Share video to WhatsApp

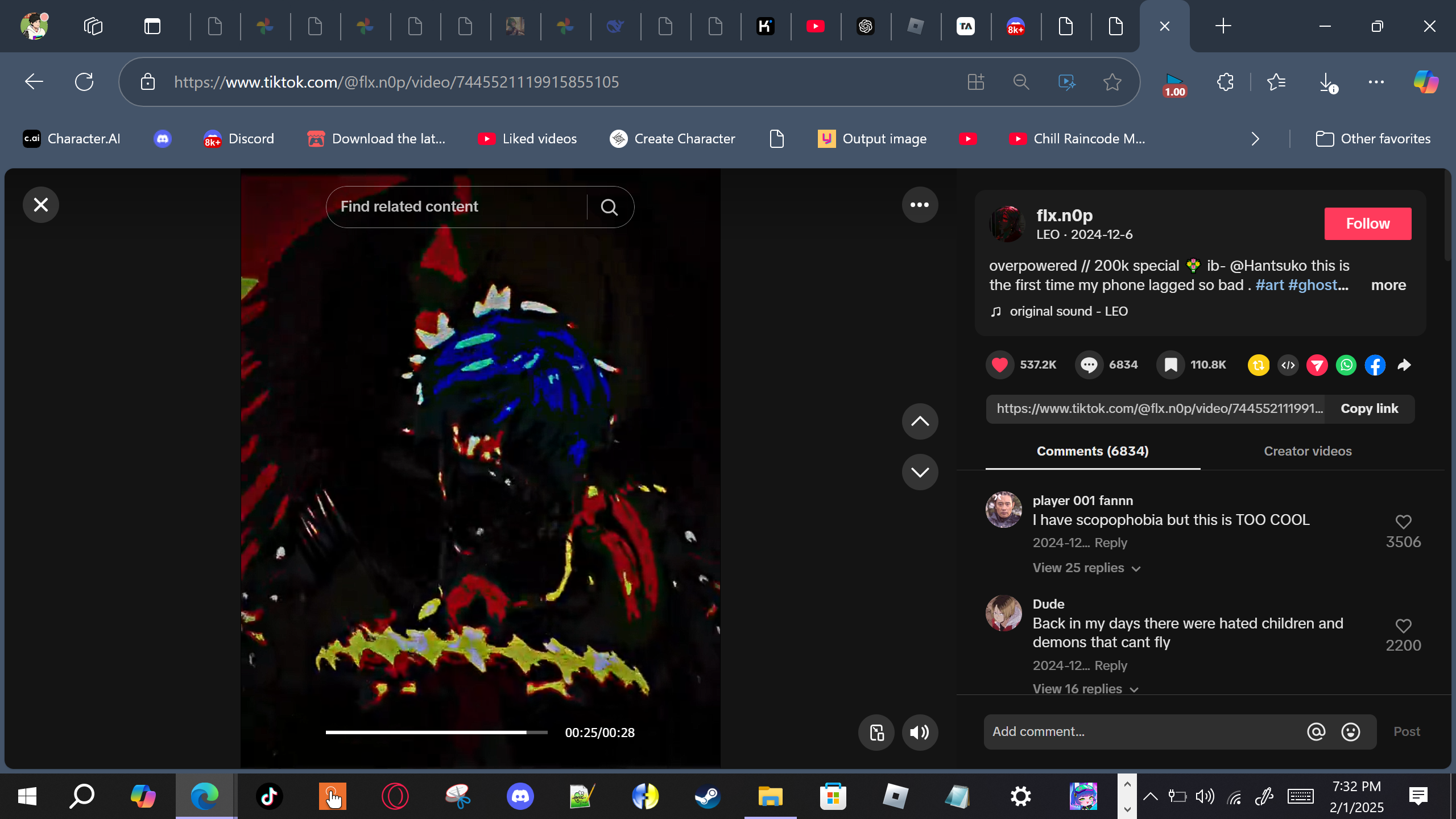coord(1346,365)
